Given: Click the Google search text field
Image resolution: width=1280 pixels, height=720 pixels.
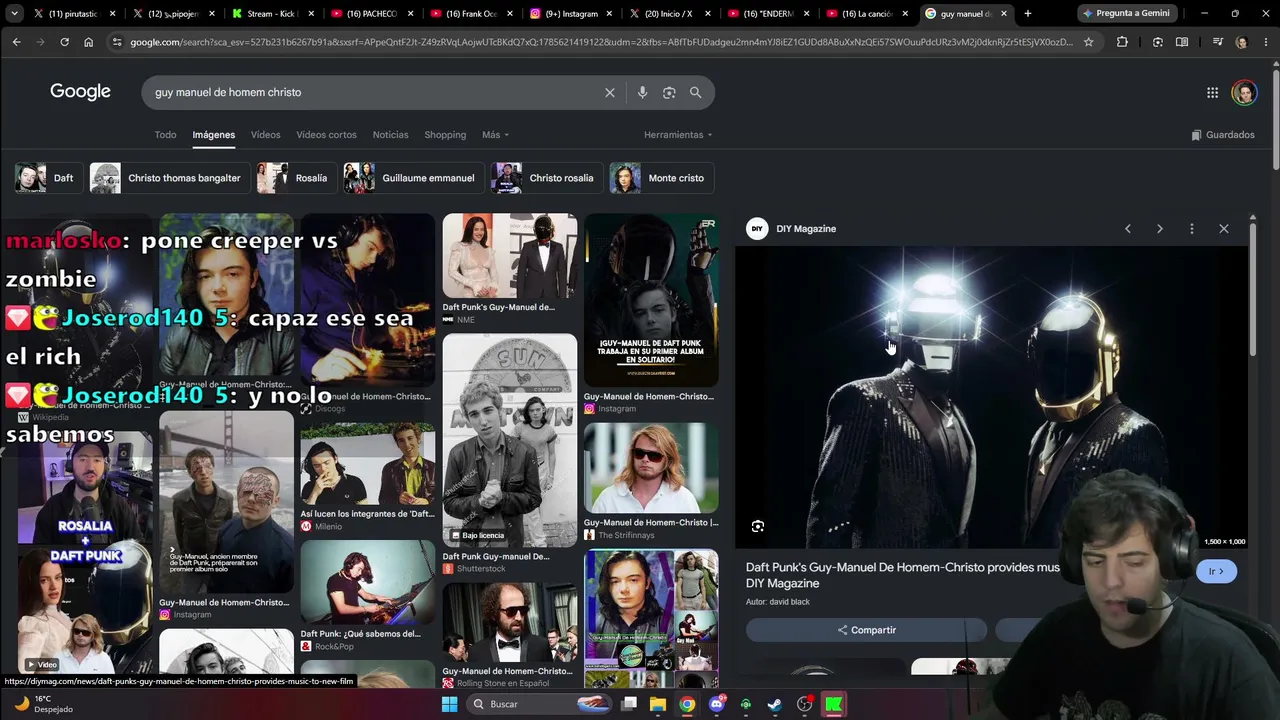Looking at the screenshot, I should tap(375, 92).
